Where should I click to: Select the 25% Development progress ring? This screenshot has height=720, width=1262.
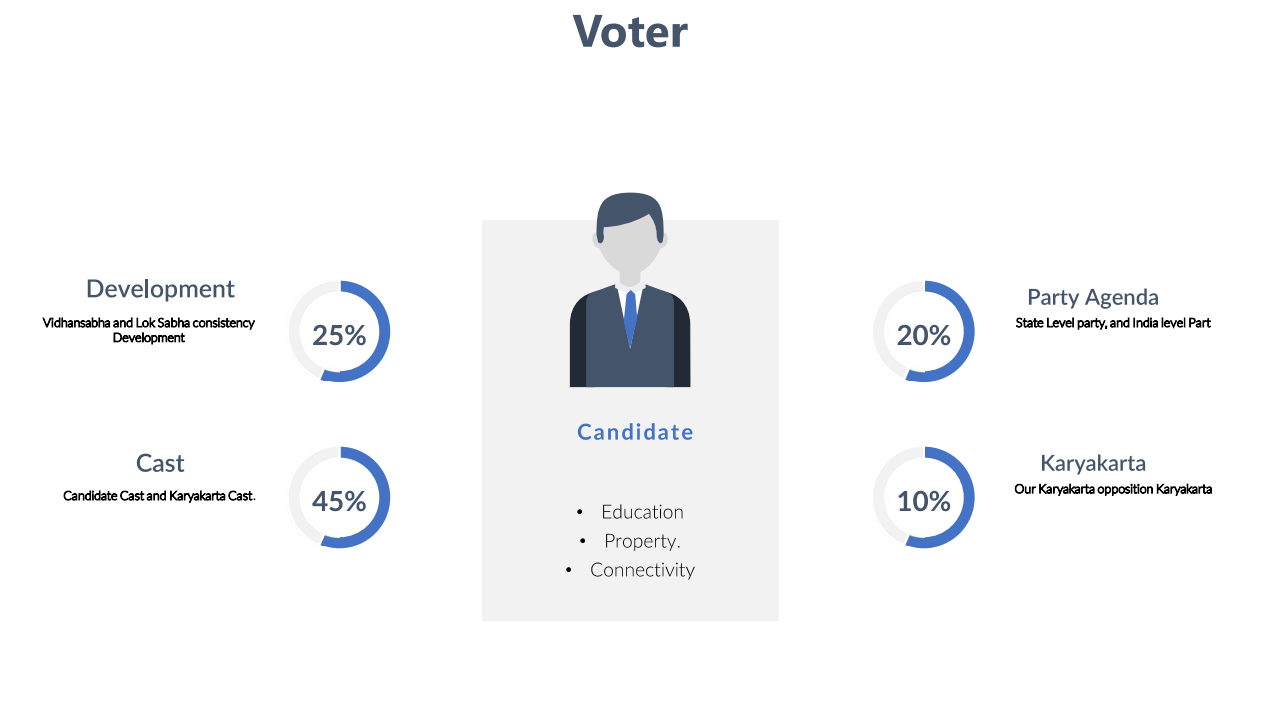tap(339, 331)
